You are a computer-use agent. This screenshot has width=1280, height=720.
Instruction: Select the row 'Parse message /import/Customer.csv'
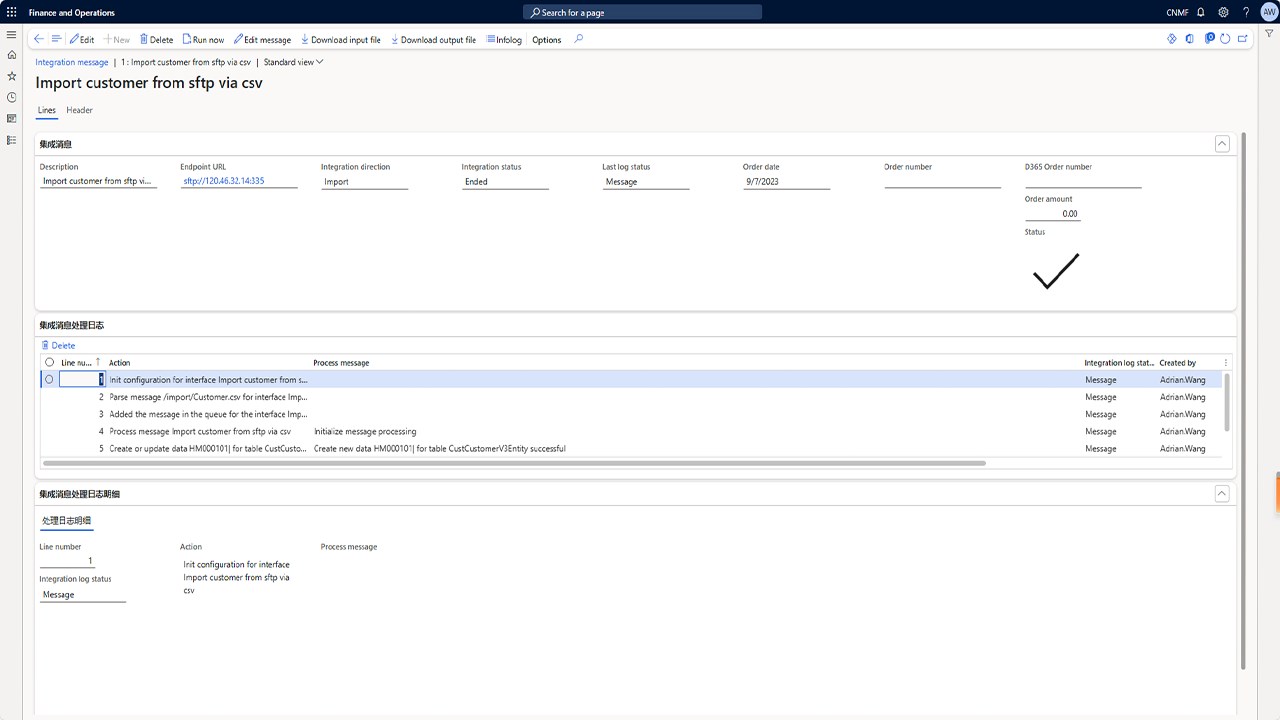(632, 397)
